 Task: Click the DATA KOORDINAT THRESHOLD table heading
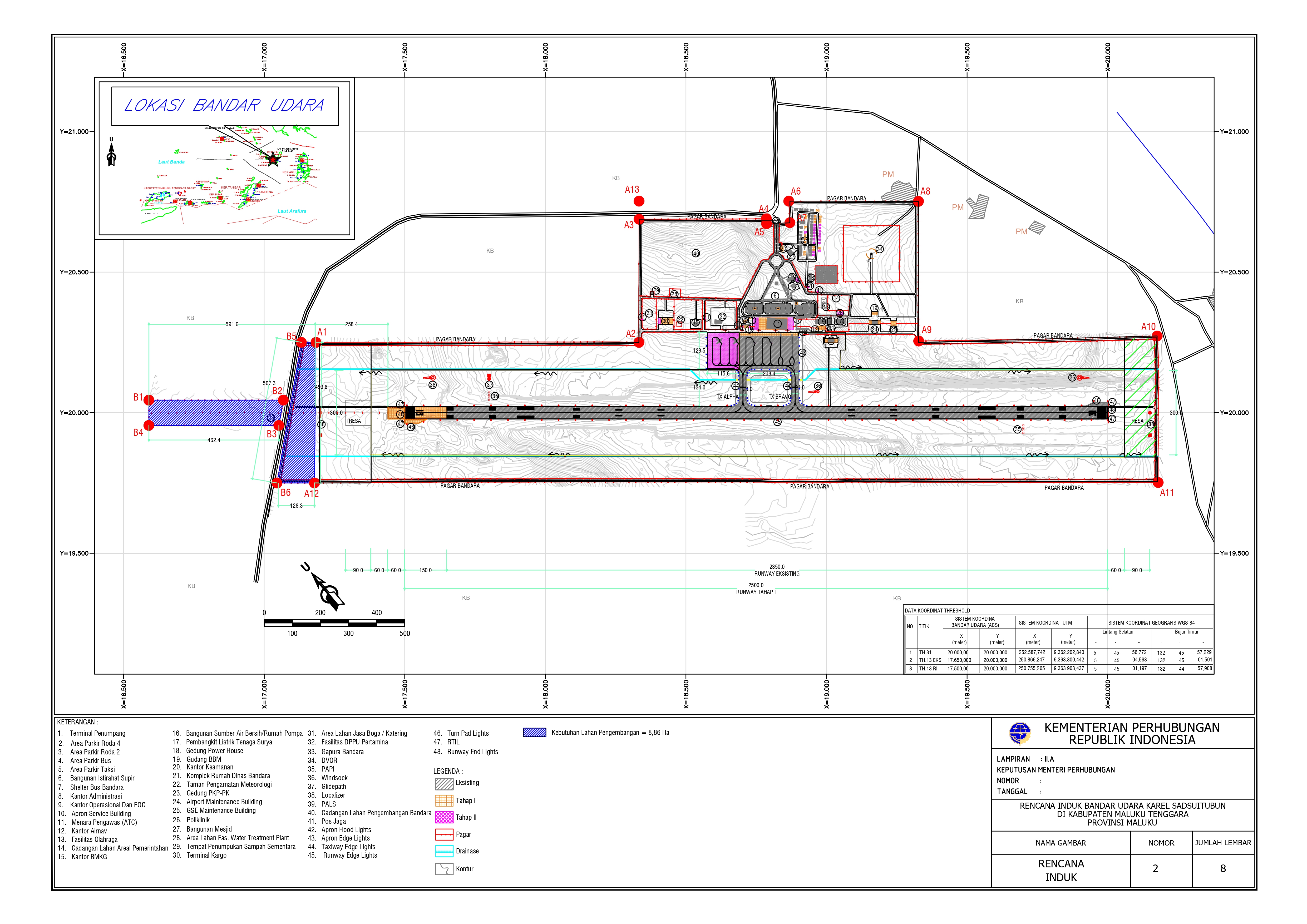tap(938, 610)
